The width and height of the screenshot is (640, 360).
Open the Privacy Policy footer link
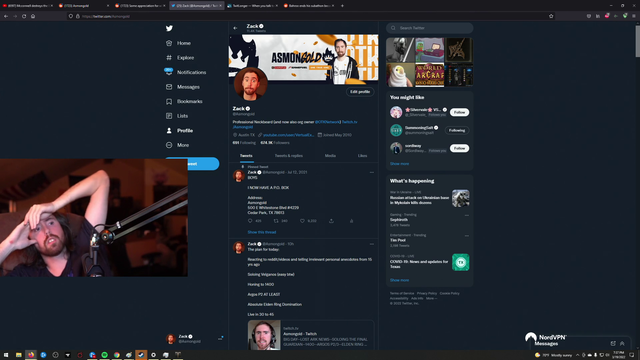tap(427, 293)
